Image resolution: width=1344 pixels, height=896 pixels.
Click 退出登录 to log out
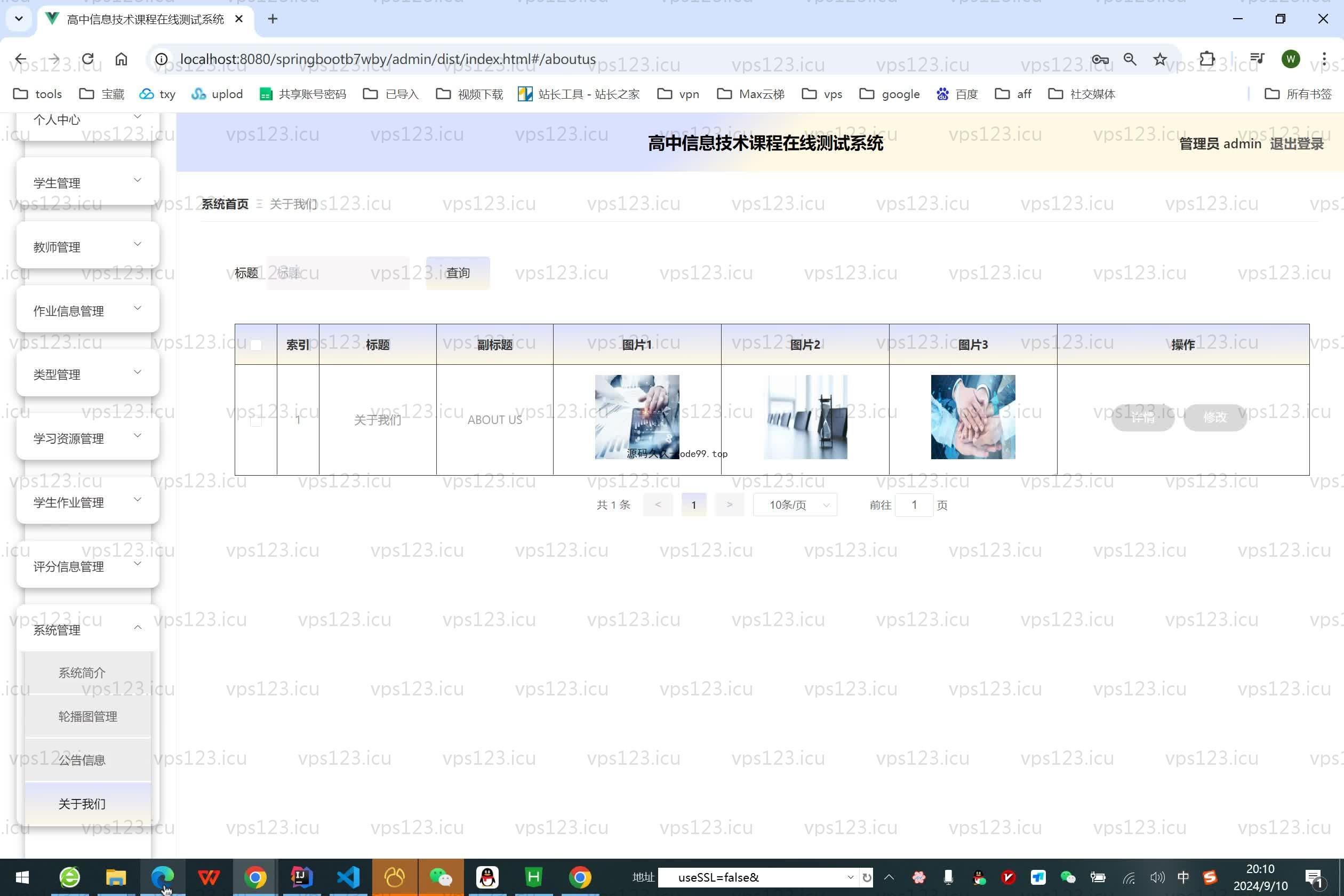point(1296,144)
